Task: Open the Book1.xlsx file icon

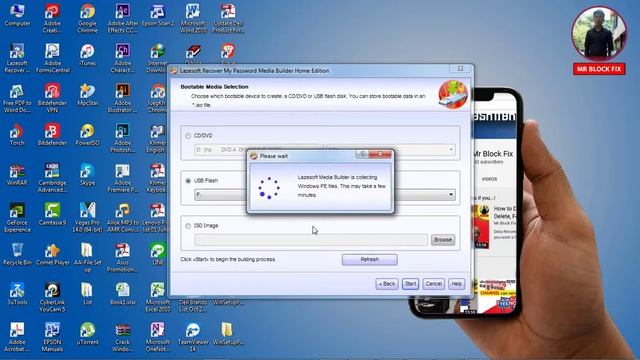Action: (x=122, y=294)
